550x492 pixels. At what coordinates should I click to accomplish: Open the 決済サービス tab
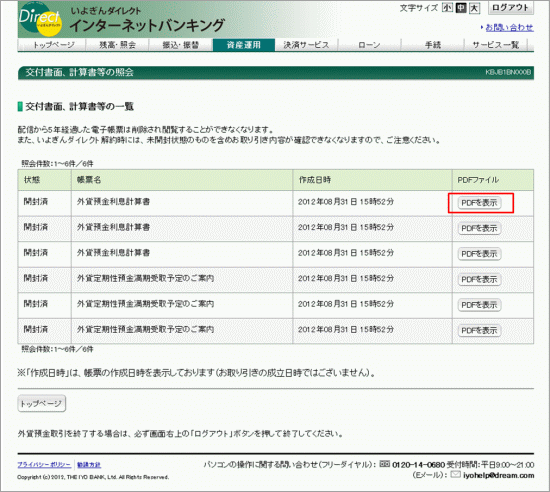(307, 45)
